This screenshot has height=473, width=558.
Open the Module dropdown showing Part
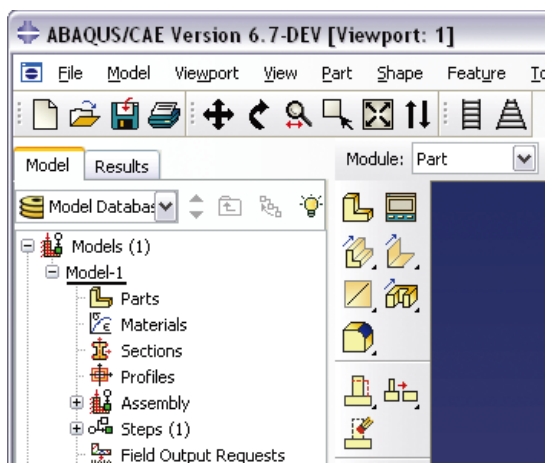[475, 159]
